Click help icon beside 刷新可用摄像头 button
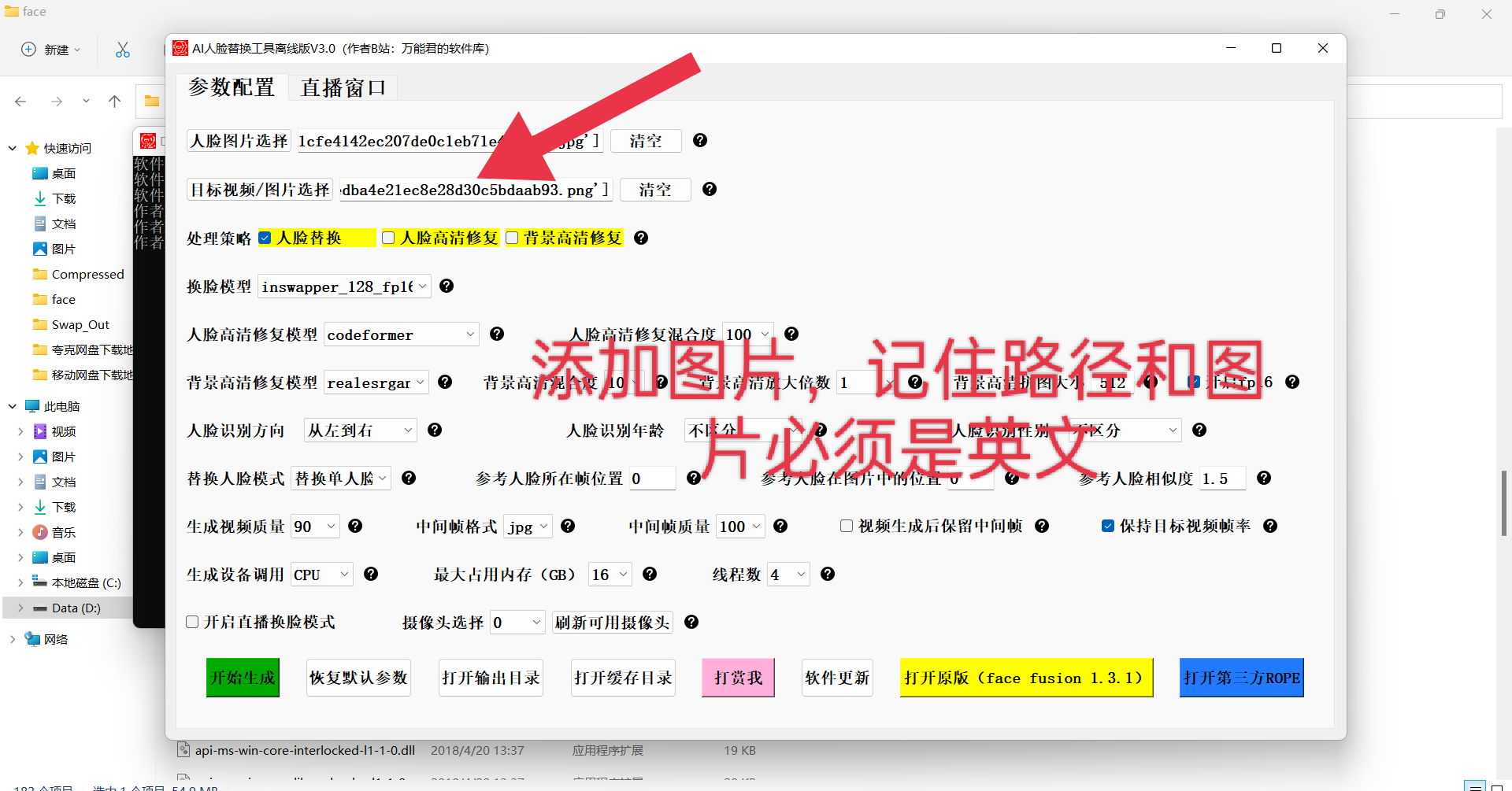Viewport: 1512px width, 791px height. 691,622
